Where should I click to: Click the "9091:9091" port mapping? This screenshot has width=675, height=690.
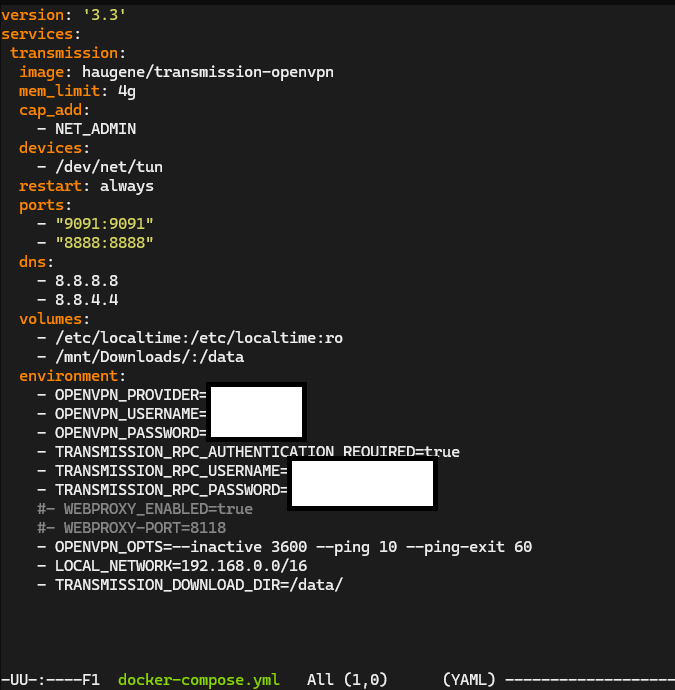click(104, 224)
